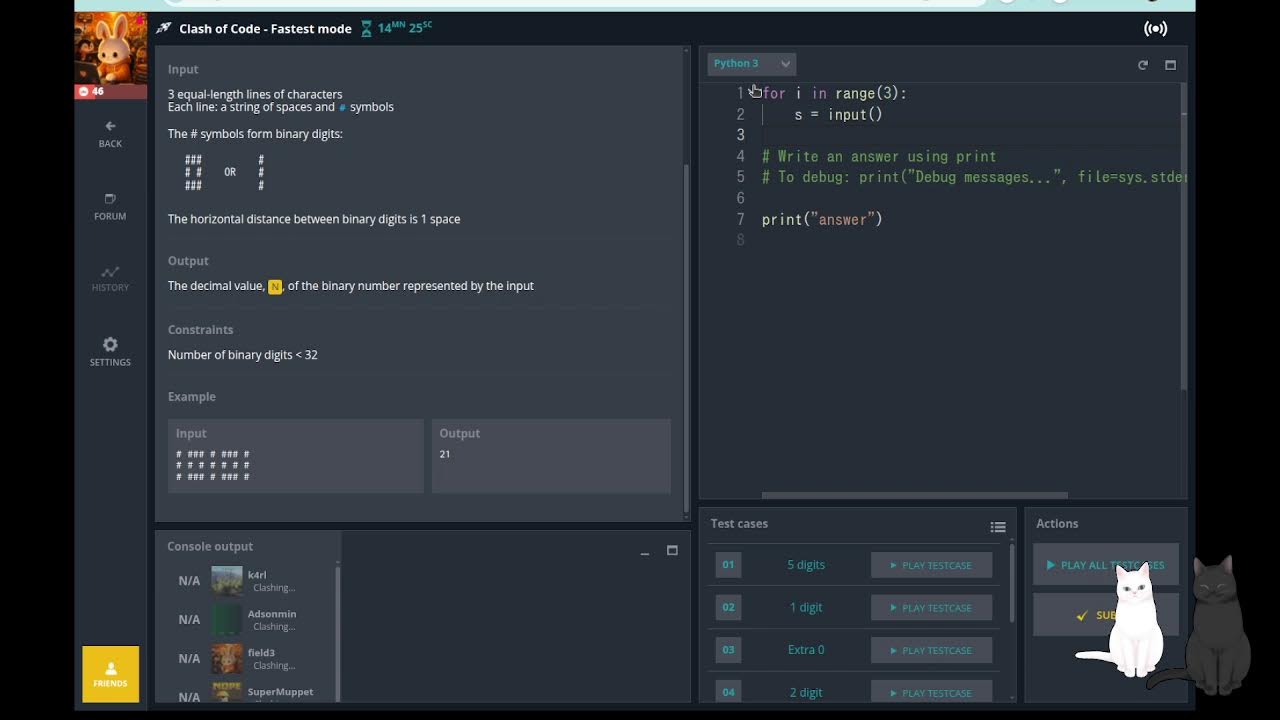Click the 'Clash of Code - Fastest mode' title
This screenshot has height=720, width=1280.
click(x=265, y=29)
